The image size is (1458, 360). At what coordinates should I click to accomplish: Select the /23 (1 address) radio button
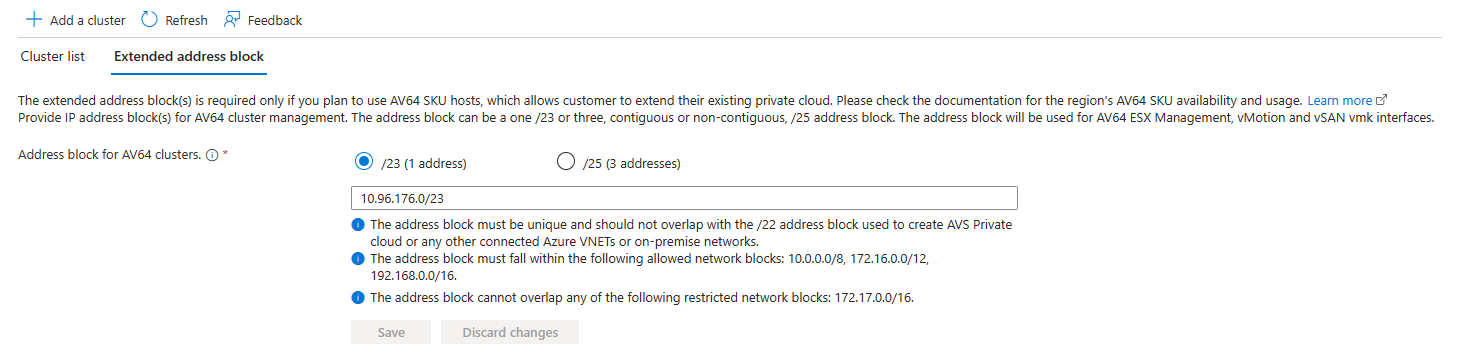tap(363, 162)
